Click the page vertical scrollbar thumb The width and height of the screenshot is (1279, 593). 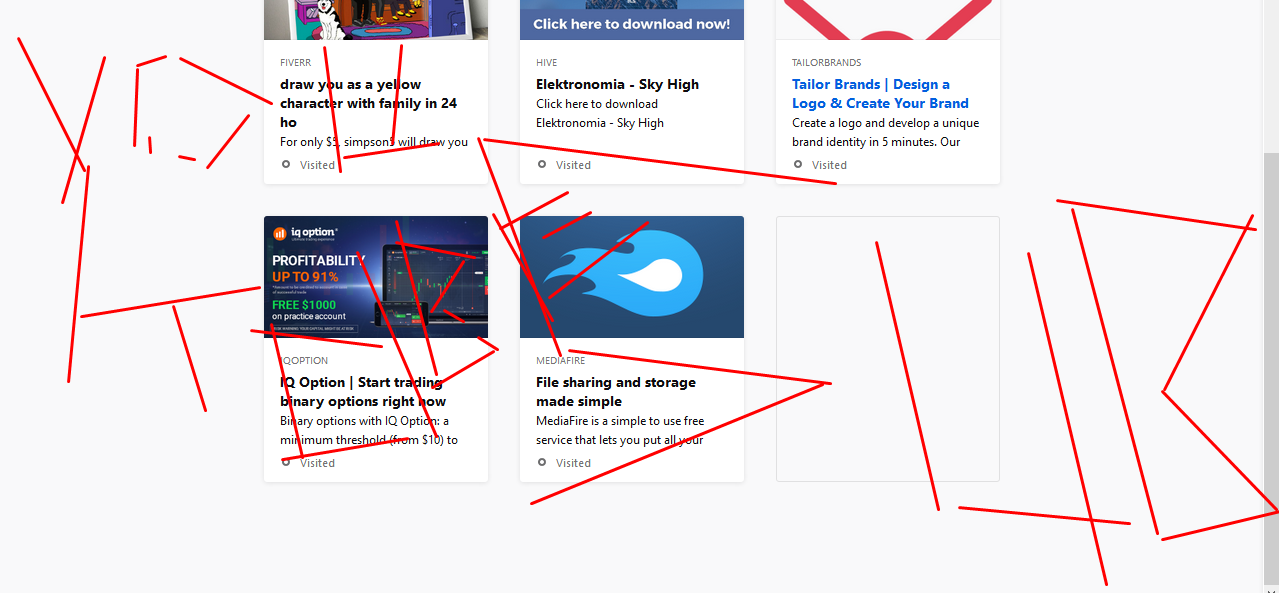(x=1271, y=368)
